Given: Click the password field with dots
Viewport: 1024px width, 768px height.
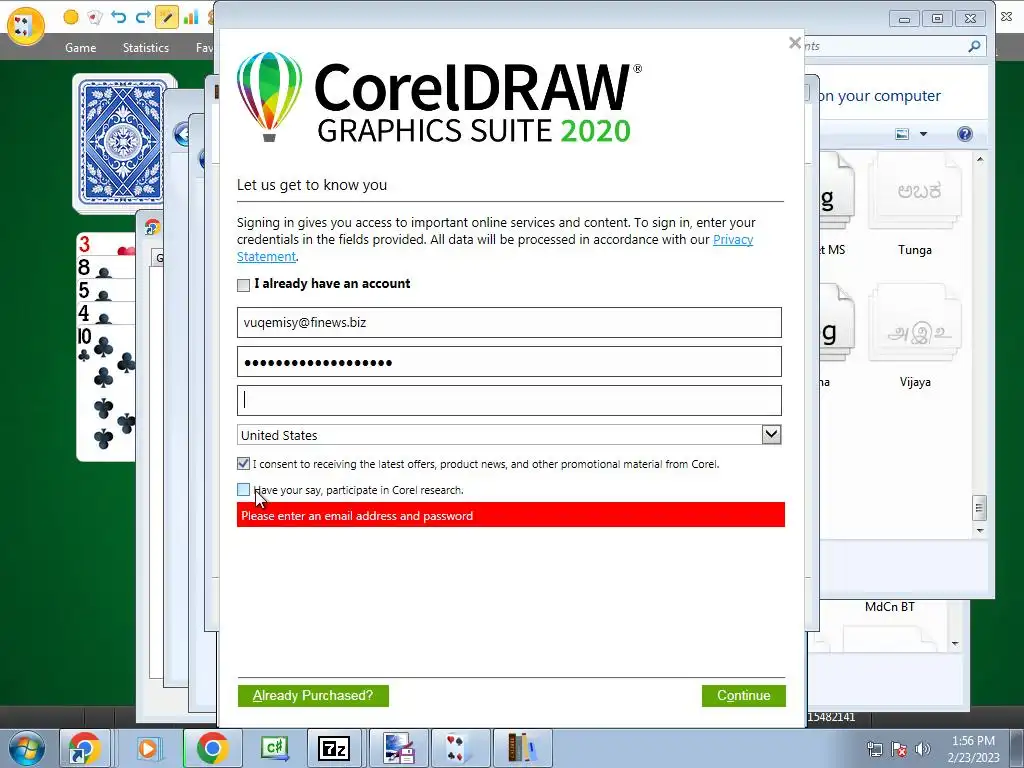Looking at the screenshot, I should pyautogui.click(x=509, y=362).
